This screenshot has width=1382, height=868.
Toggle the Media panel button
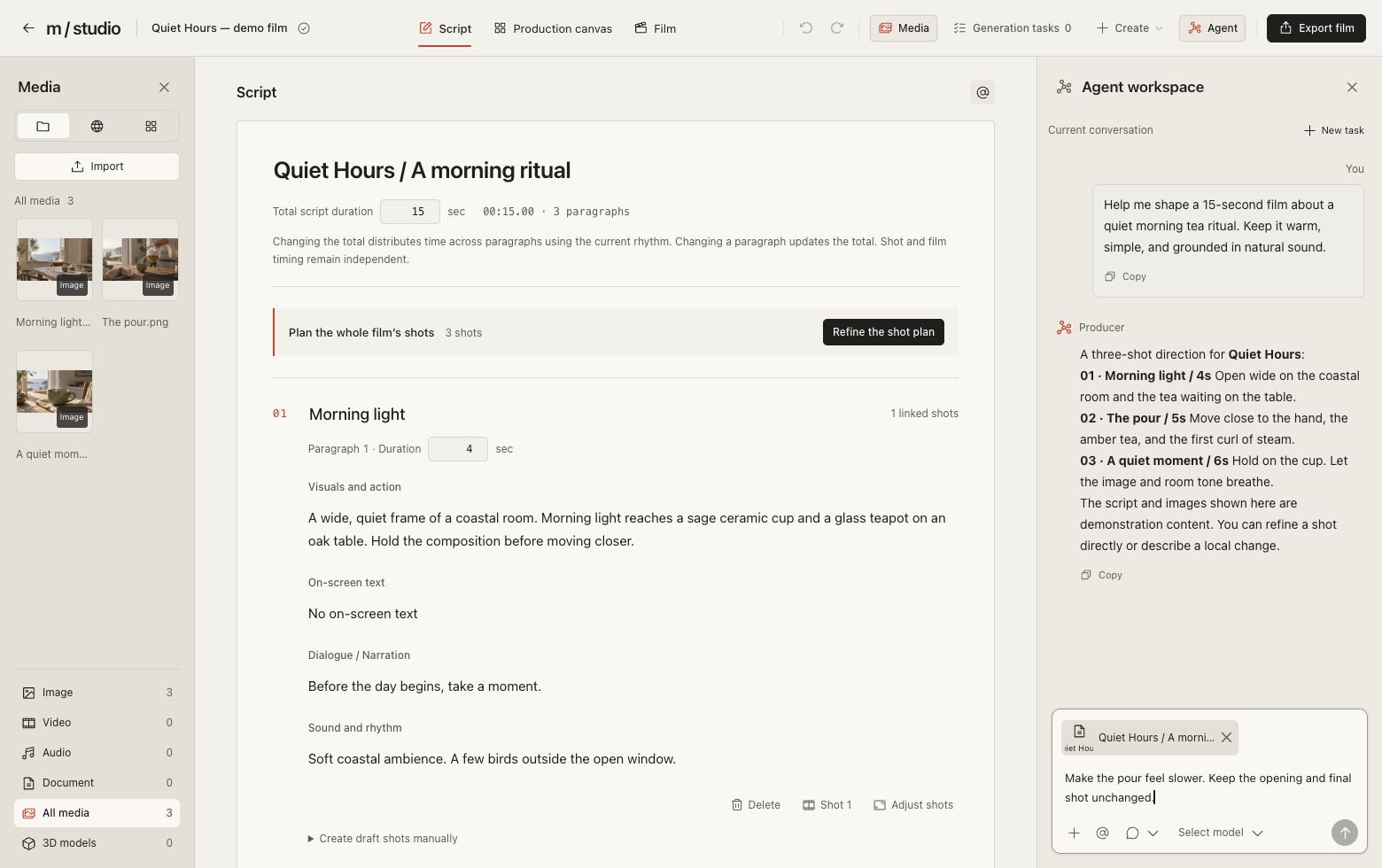[x=904, y=28]
